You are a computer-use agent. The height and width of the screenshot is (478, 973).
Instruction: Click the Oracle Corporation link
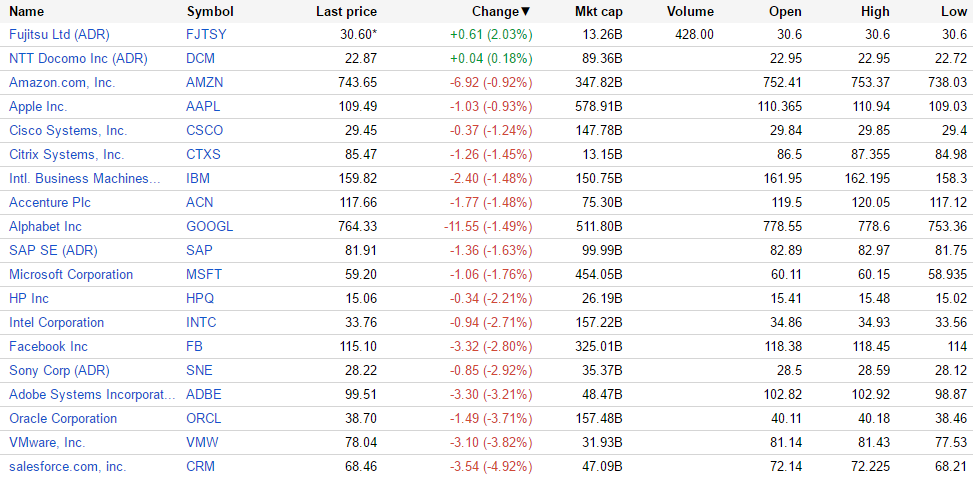[65, 418]
